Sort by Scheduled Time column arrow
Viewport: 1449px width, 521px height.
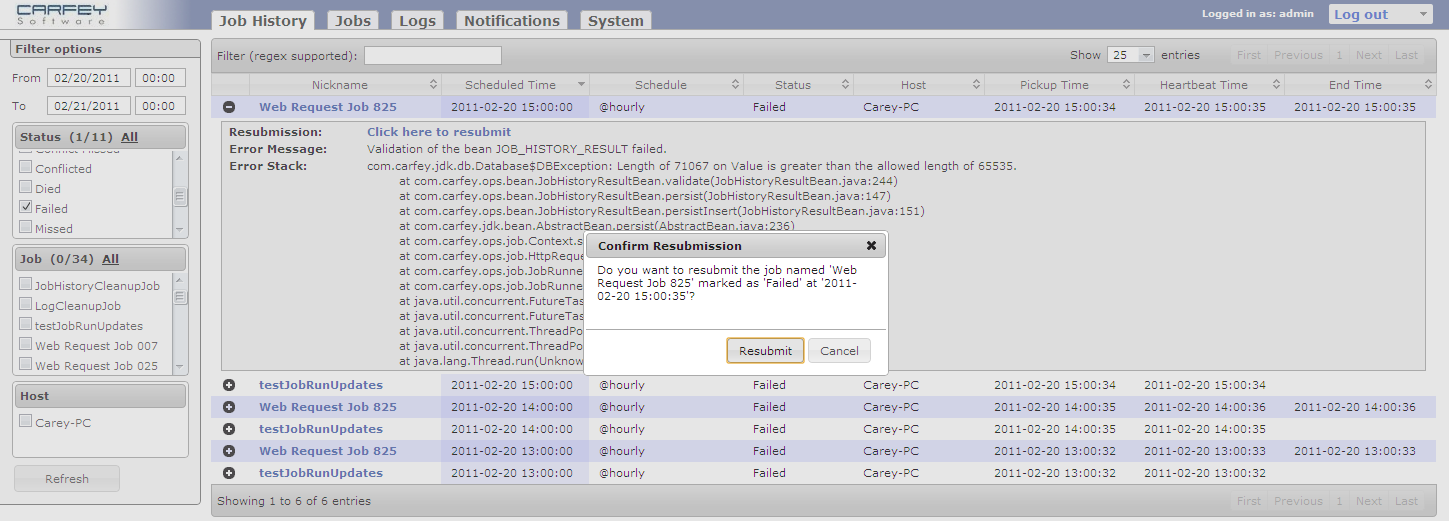click(579, 85)
